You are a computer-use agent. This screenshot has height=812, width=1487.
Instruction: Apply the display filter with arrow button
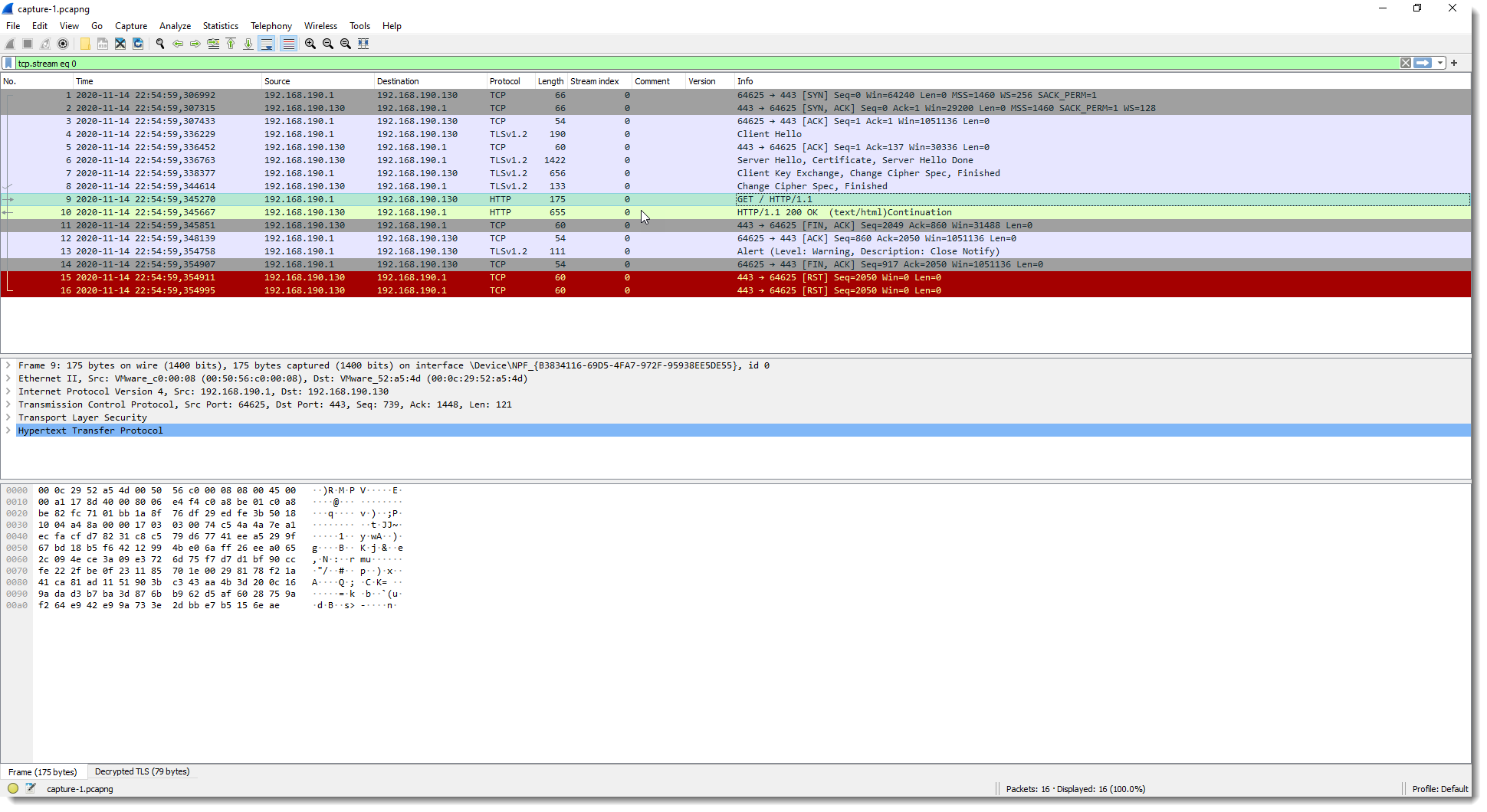click(x=1423, y=64)
